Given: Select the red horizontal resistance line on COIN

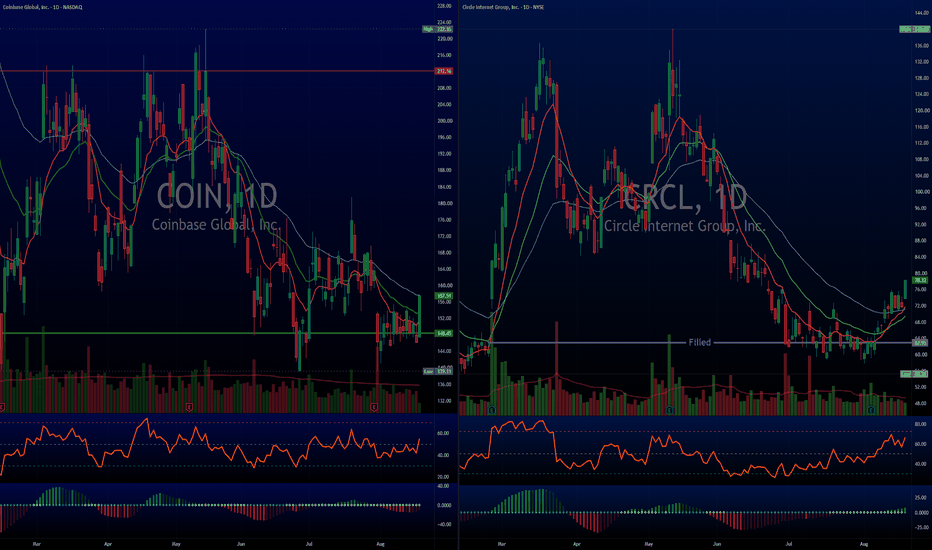Looking at the screenshot, I should click(x=217, y=71).
